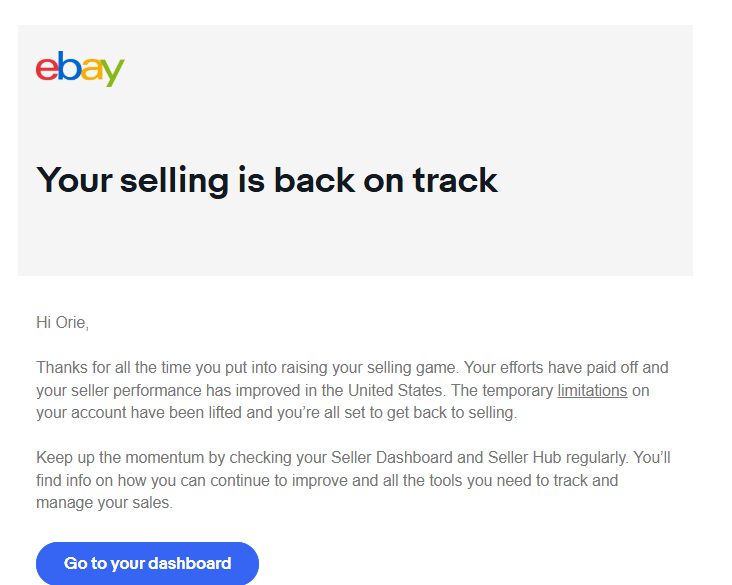Click the word "track" in the heading

tap(454, 180)
